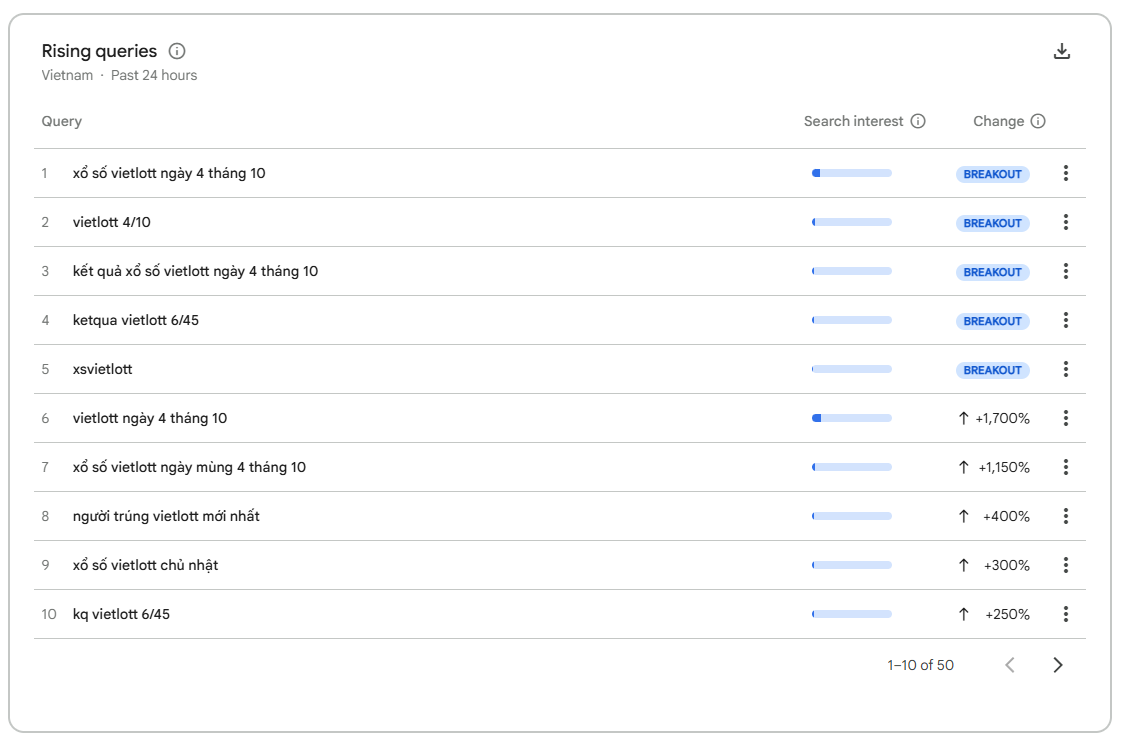This screenshot has width=1121, height=738.
Task: Download the Rising queries data
Action: point(1062,51)
